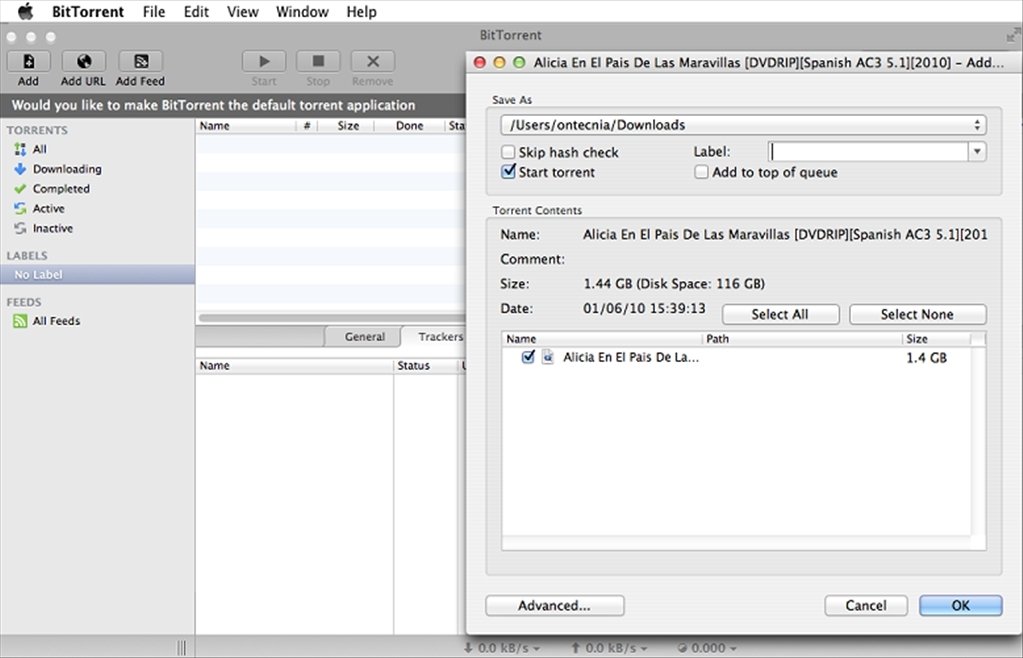
Task: Click the Select None button
Action: tap(917, 314)
